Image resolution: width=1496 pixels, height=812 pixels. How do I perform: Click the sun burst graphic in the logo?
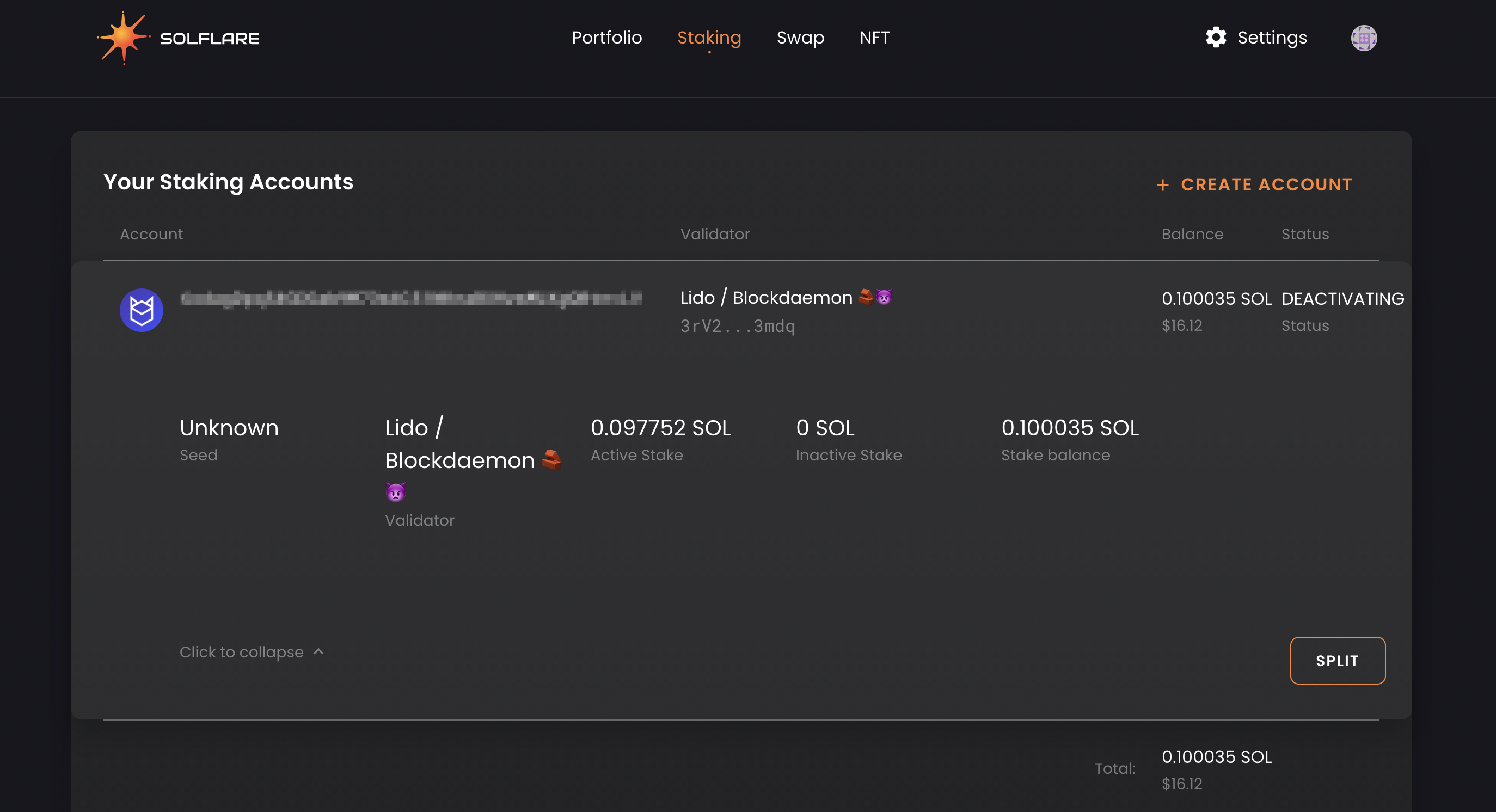point(123,37)
